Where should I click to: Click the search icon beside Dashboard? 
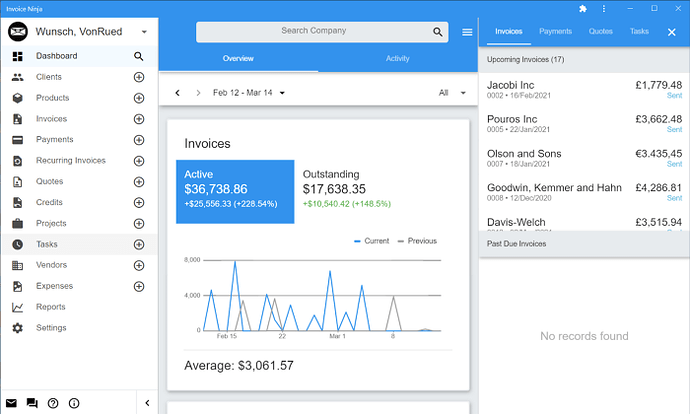click(139, 57)
